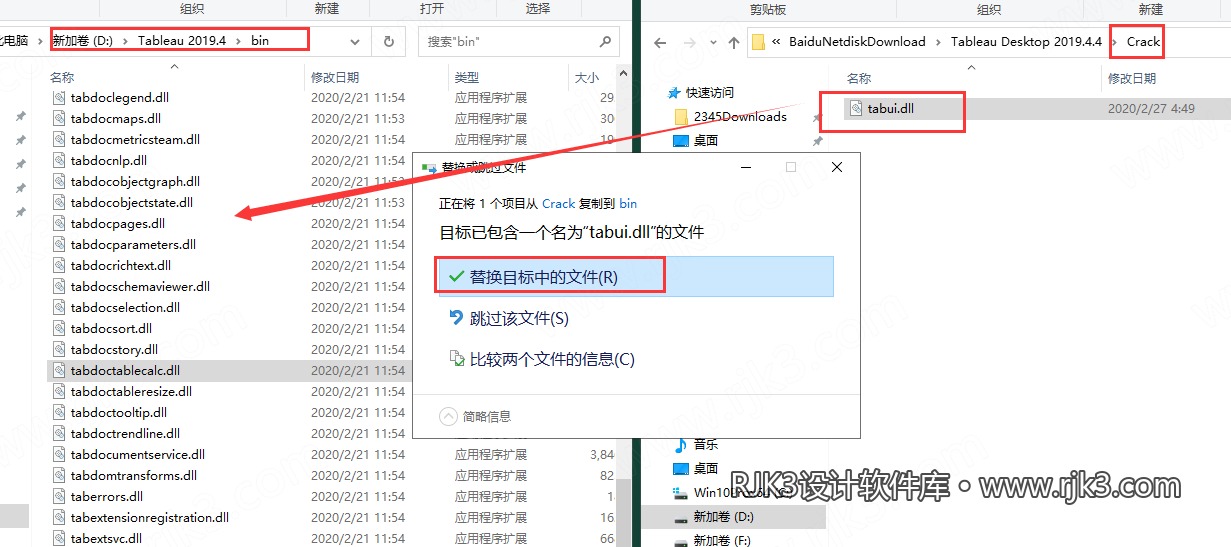
Task: Select tabdoctooltip.dll file
Action: (x=119, y=412)
